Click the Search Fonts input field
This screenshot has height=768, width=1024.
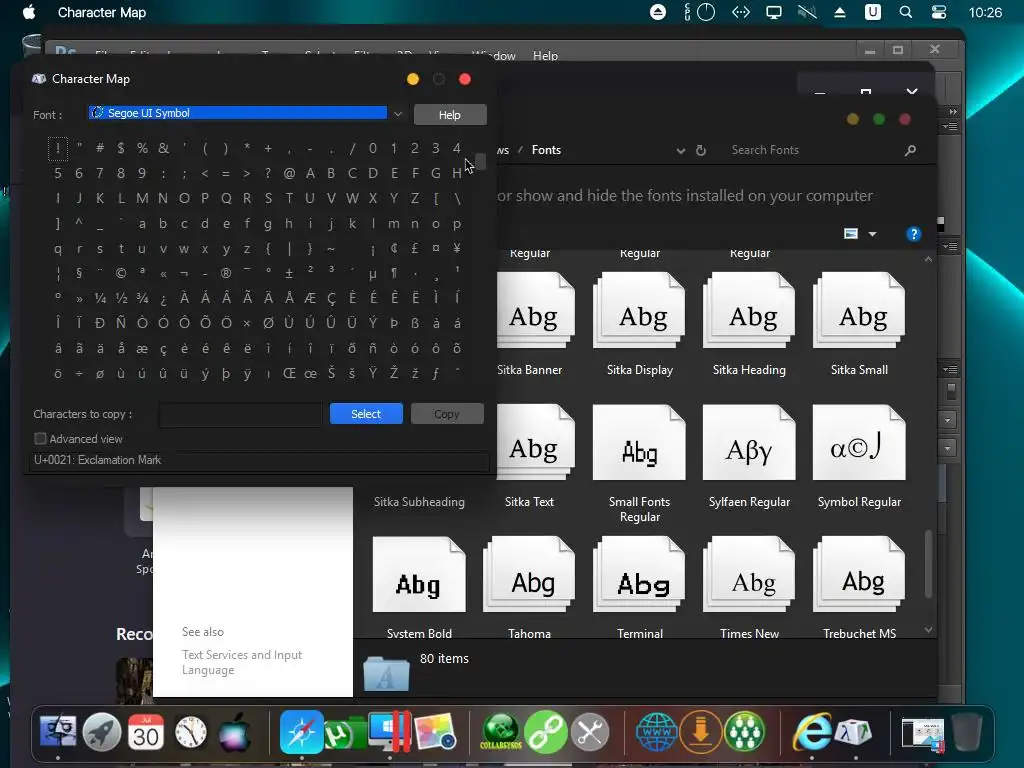click(810, 150)
